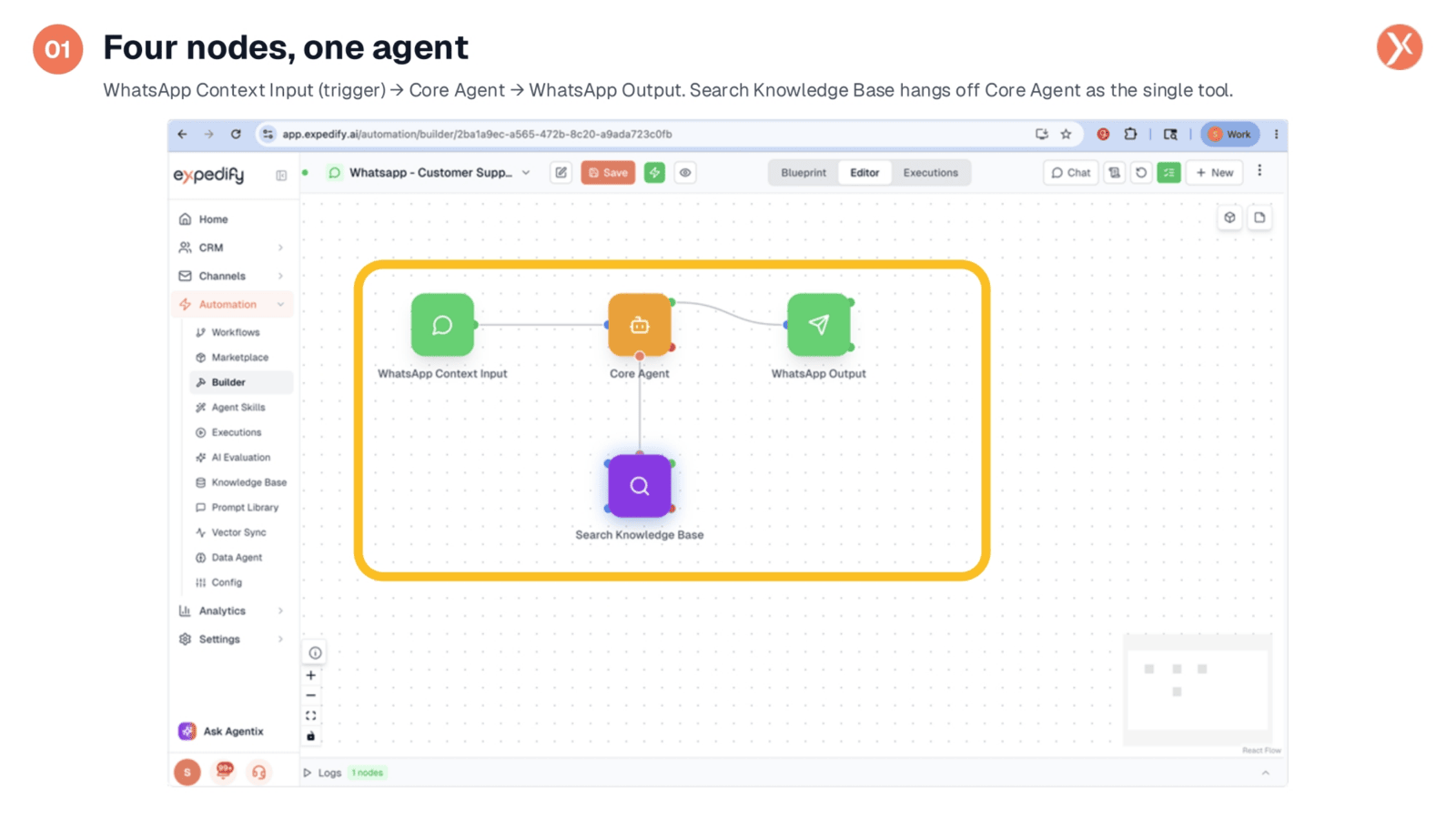
Task: Save the workflow with the Save button
Action: click(x=608, y=172)
